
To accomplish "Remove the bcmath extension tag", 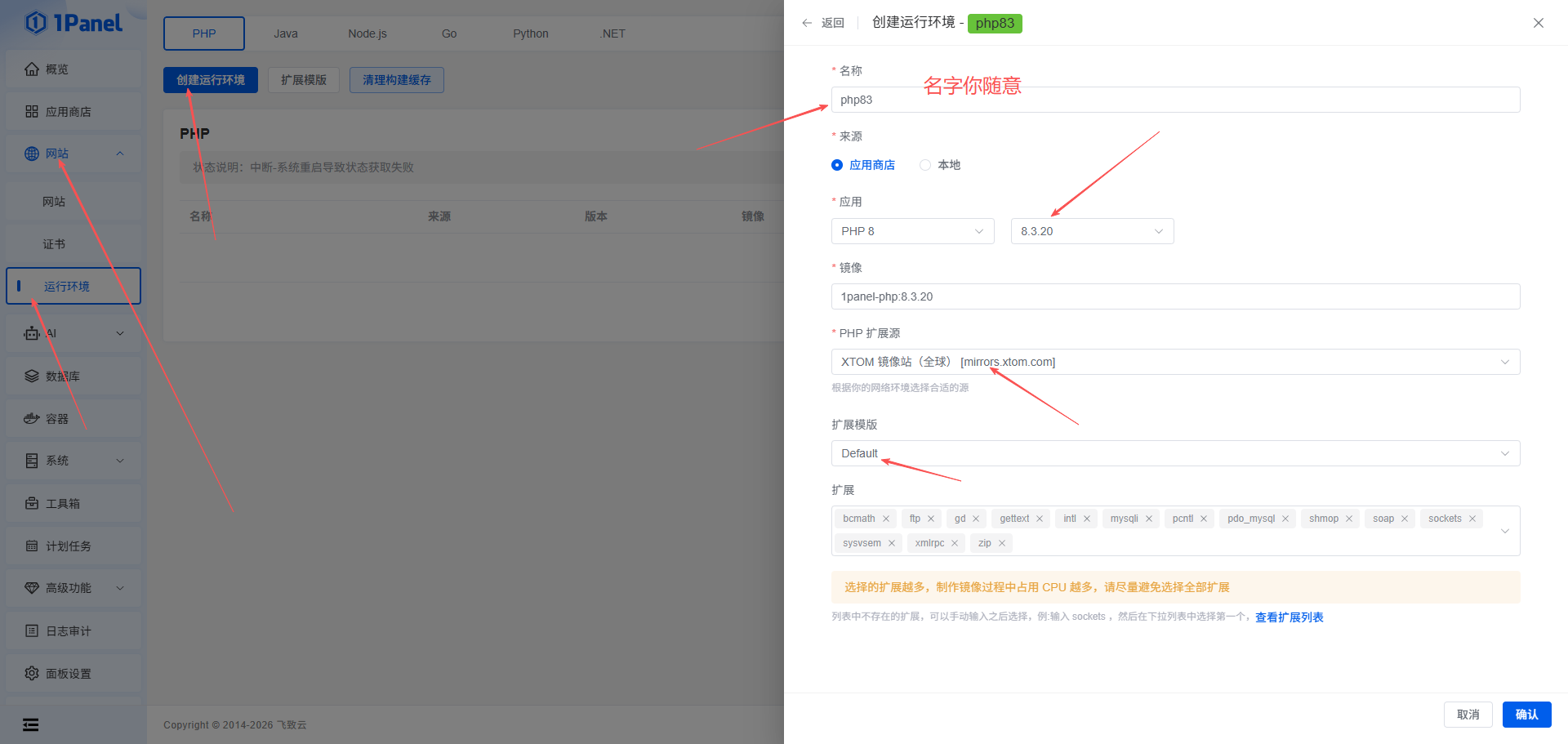I will pos(886,519).
